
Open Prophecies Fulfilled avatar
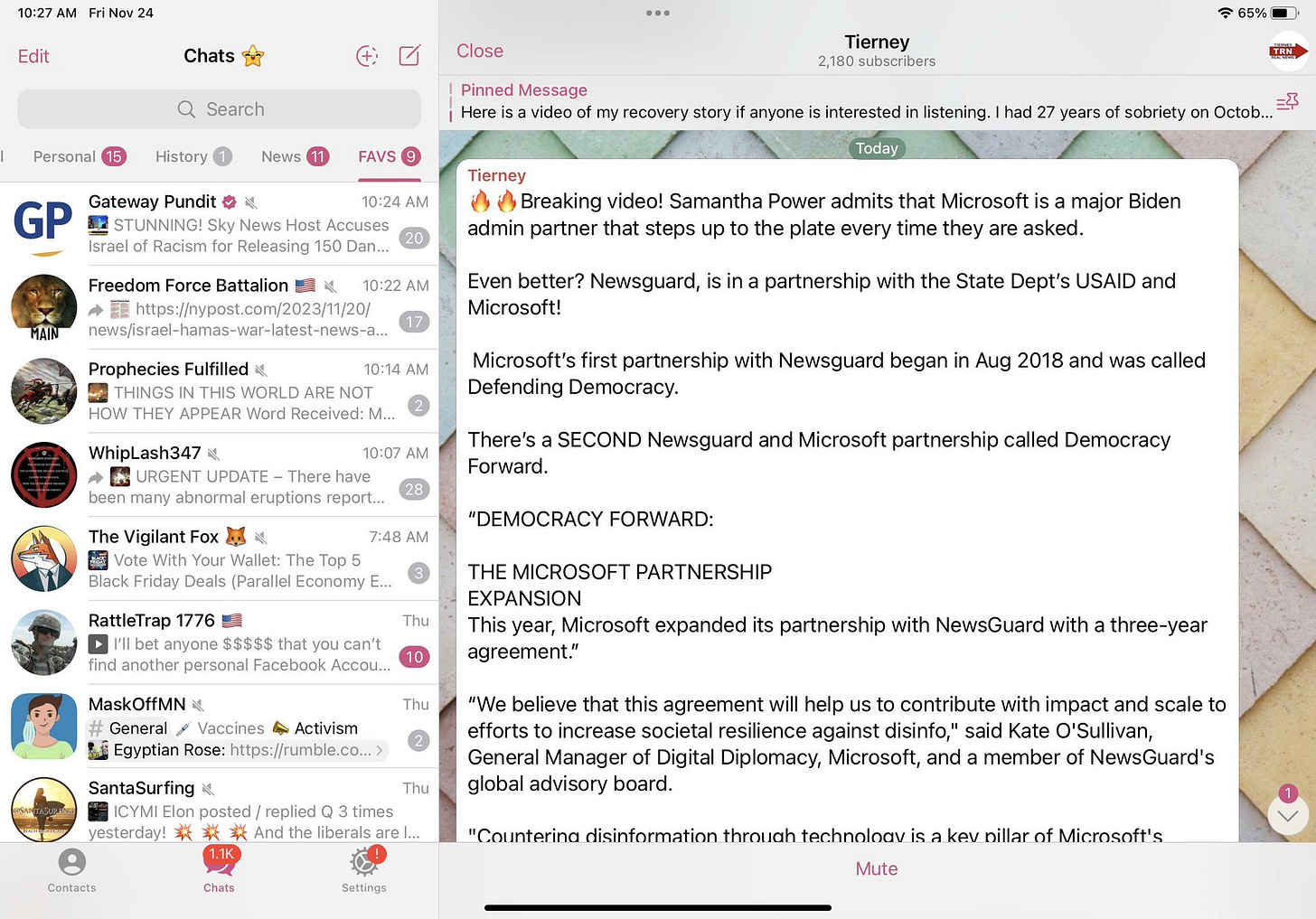(44, 391)
